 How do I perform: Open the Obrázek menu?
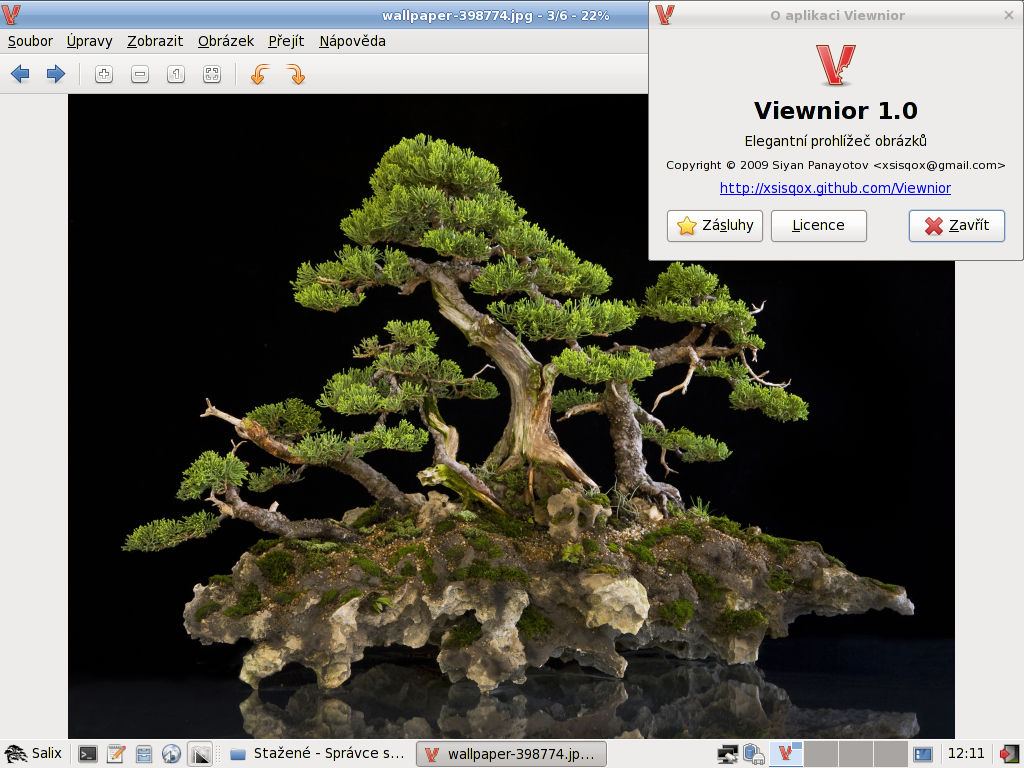226,41
